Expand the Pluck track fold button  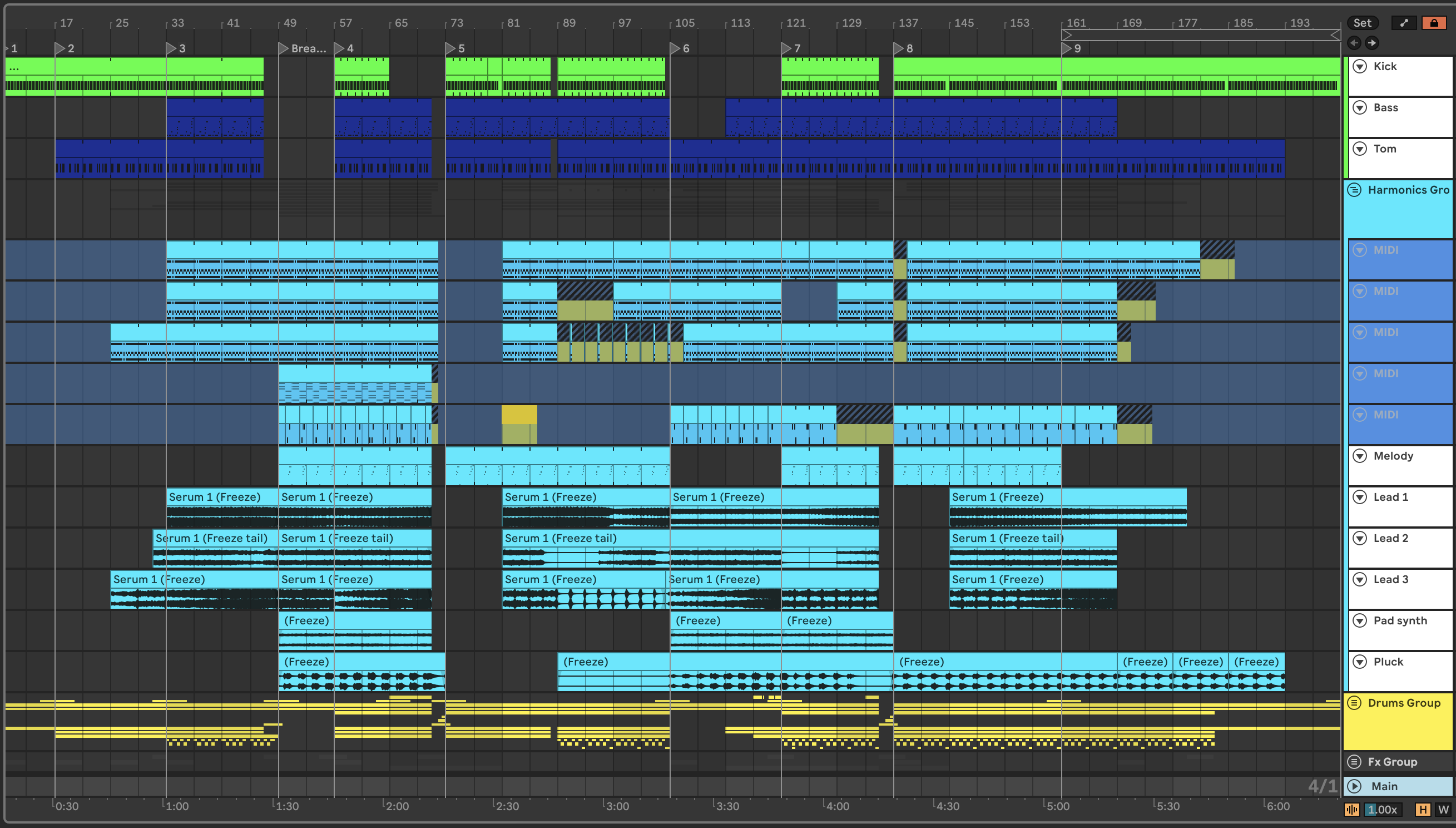pos(1360,662)
